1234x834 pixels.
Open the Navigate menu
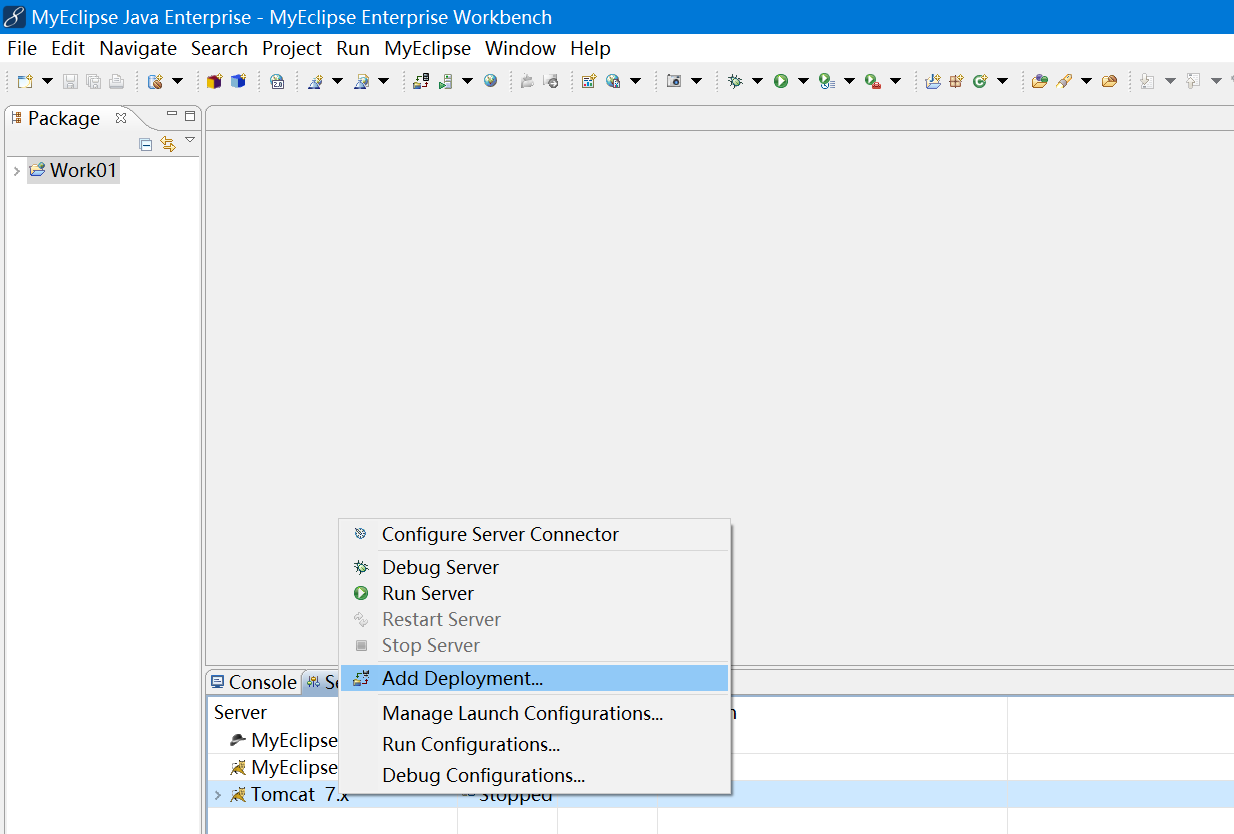pyautogui.click(x=138, y=48)
